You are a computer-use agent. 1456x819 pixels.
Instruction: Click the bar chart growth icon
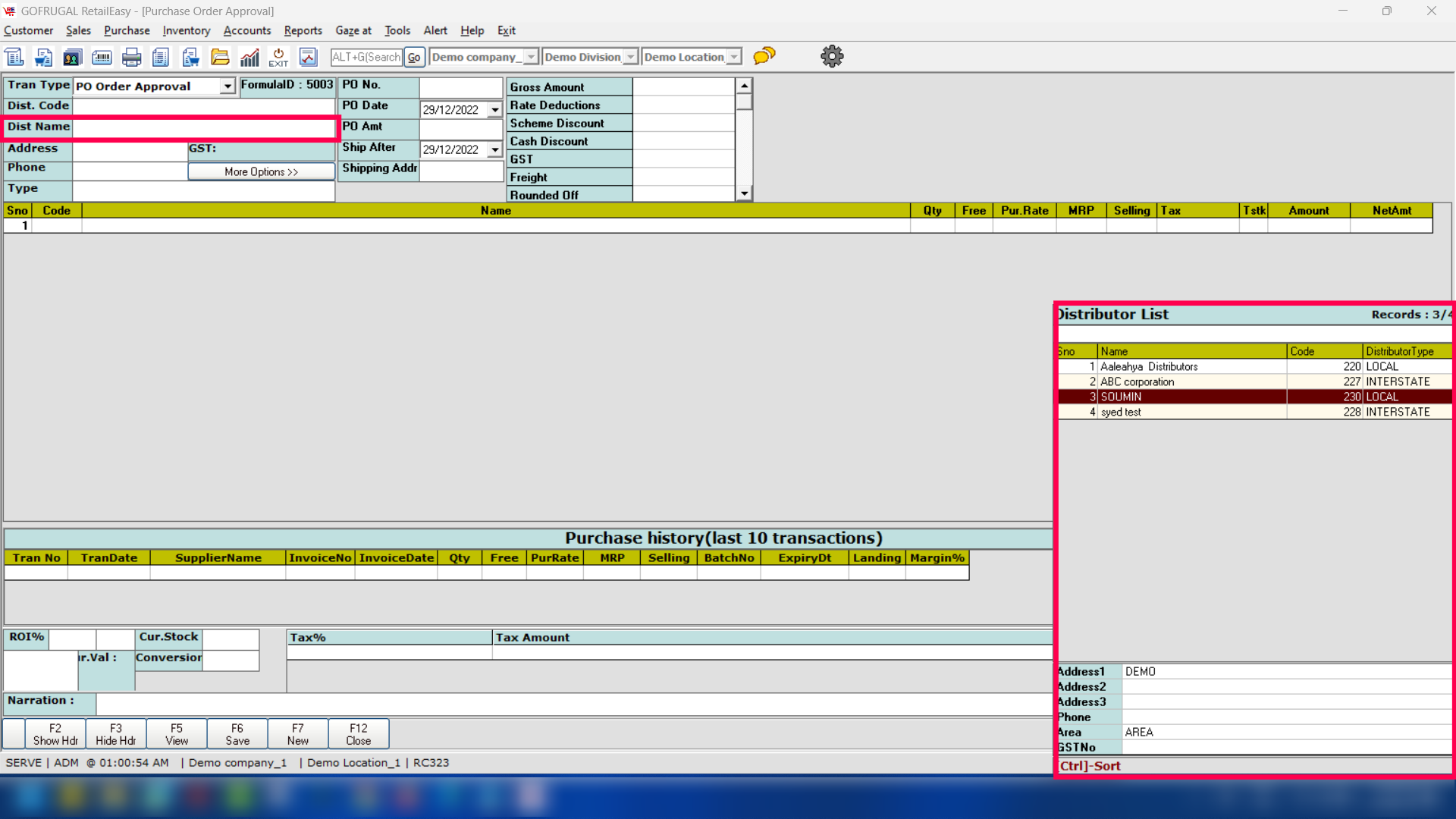pos(249,57)
